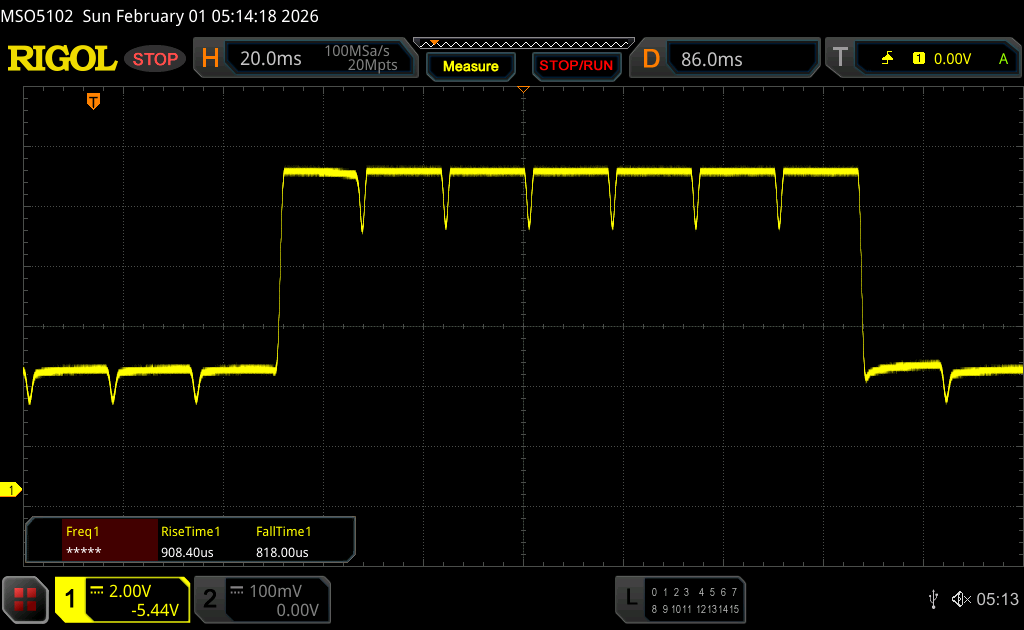
Task: Select the orange D delay icon
Action: pyautogui.click(x=651, y=59)
